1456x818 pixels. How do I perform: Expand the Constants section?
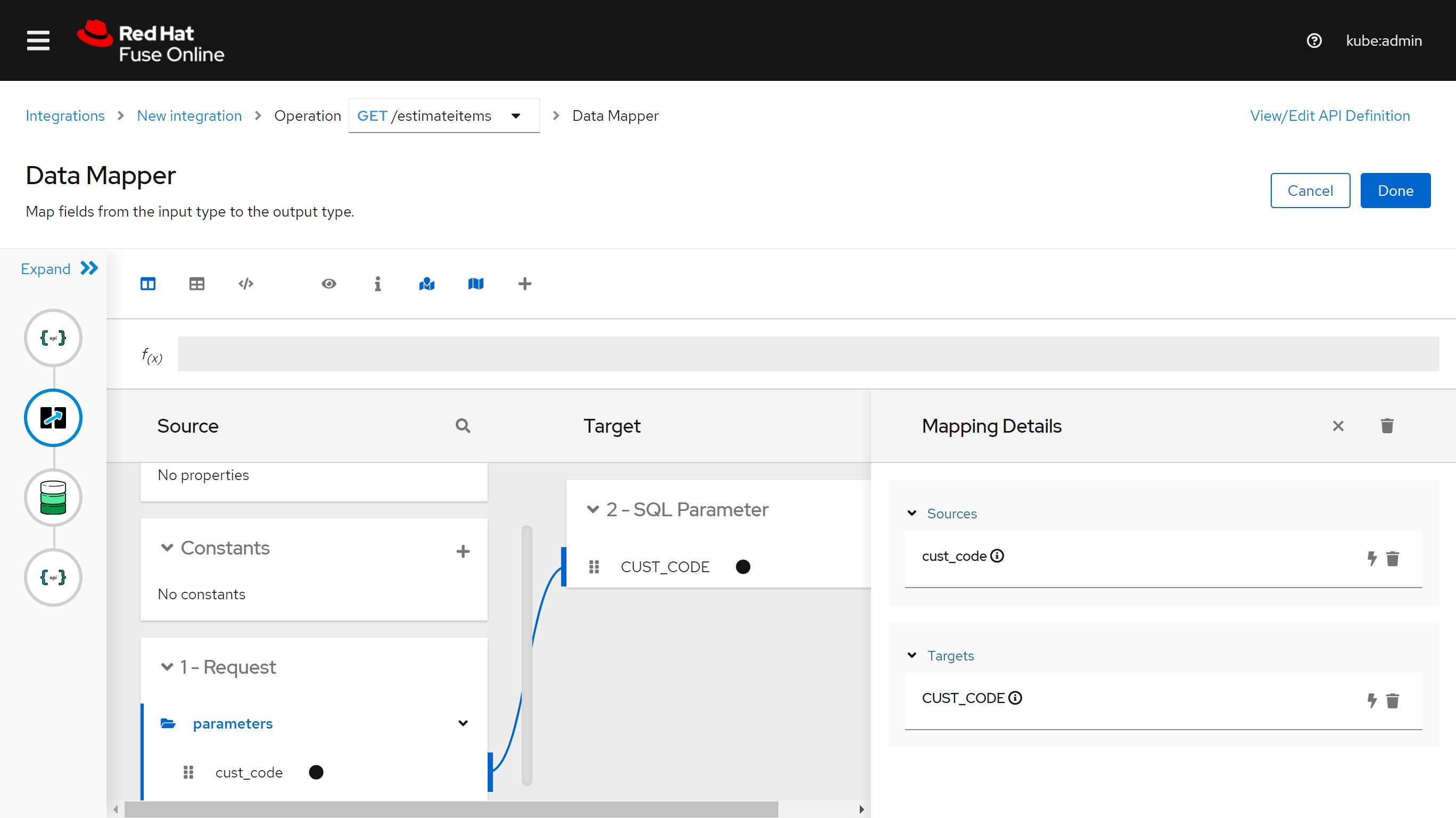coord(168,548)
